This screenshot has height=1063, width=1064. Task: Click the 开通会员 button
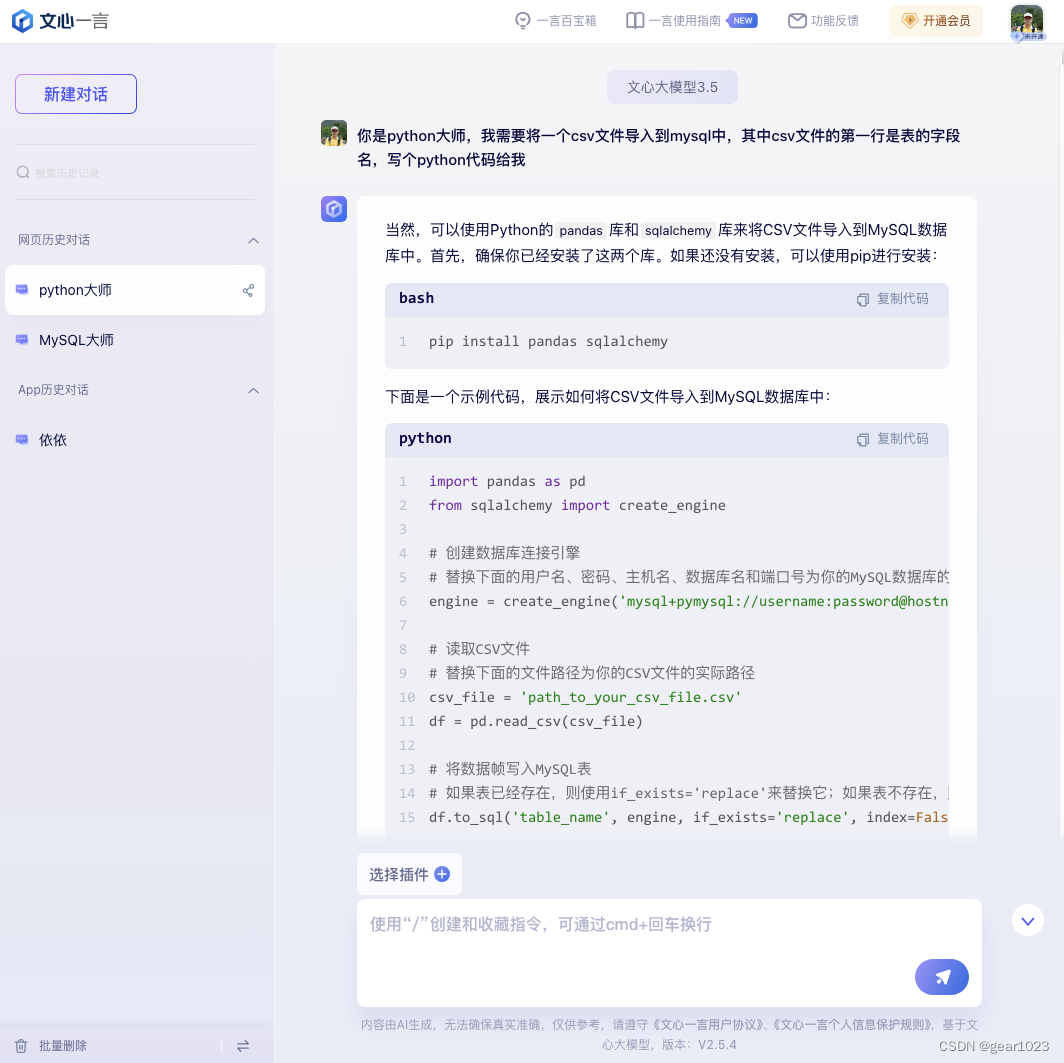[x=936, y=21]
